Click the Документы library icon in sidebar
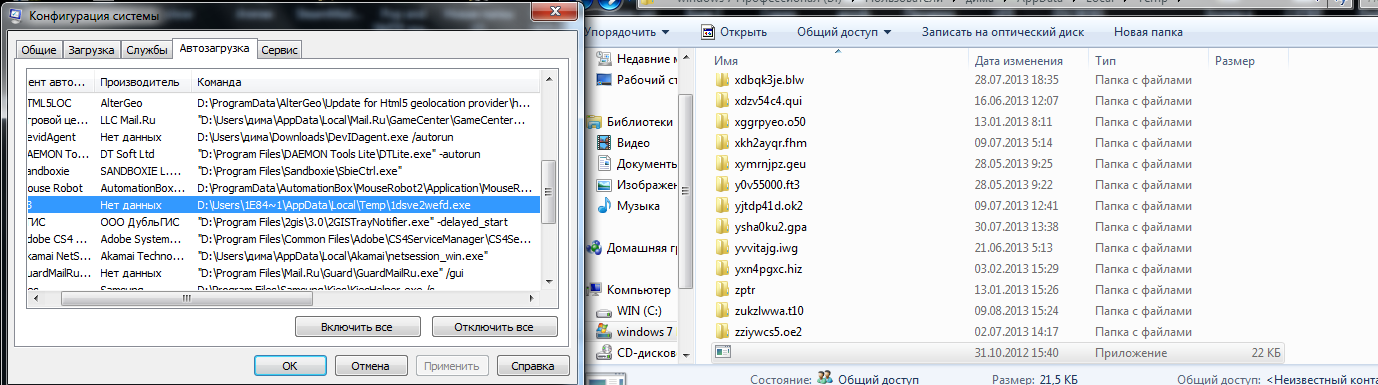 point(604,164)
